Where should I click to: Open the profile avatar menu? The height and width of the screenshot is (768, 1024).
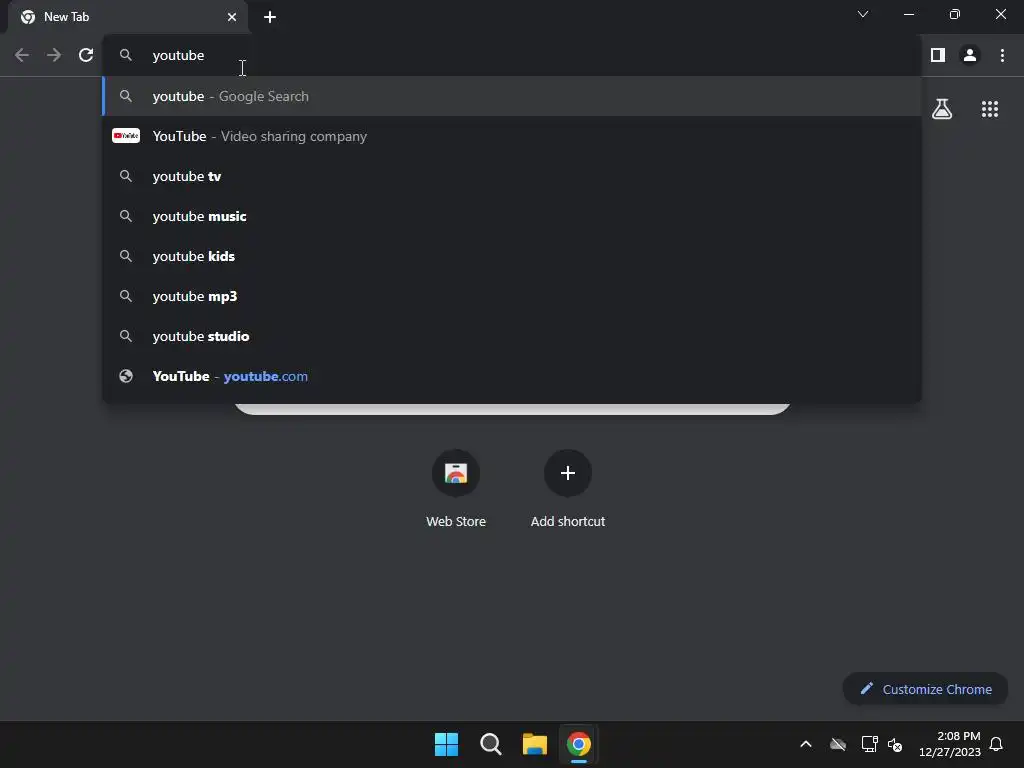[970, 56]
